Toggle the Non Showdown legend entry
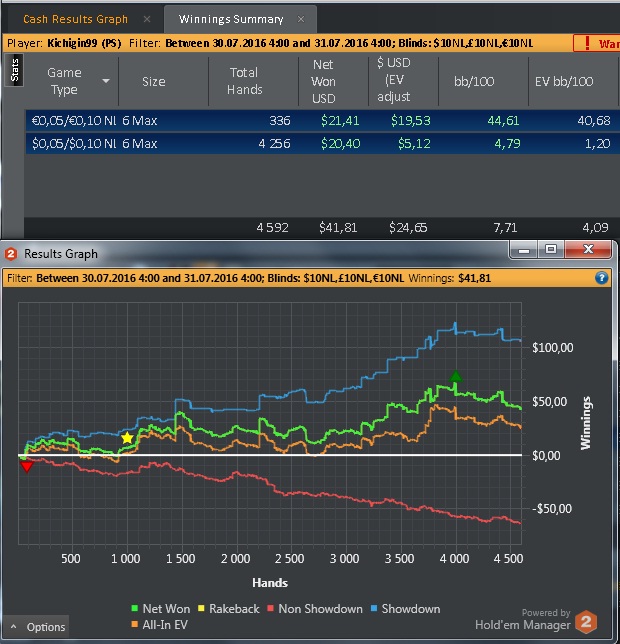 click(x=315, y=609)
